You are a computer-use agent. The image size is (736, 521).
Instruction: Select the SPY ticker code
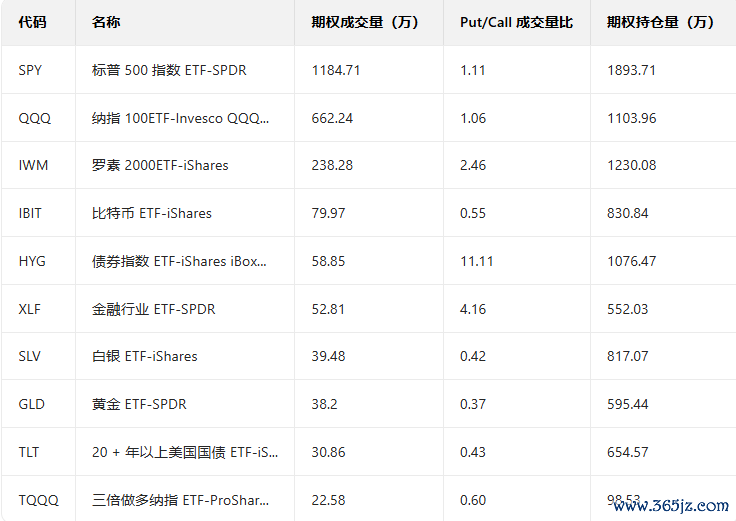coord(32,70)
